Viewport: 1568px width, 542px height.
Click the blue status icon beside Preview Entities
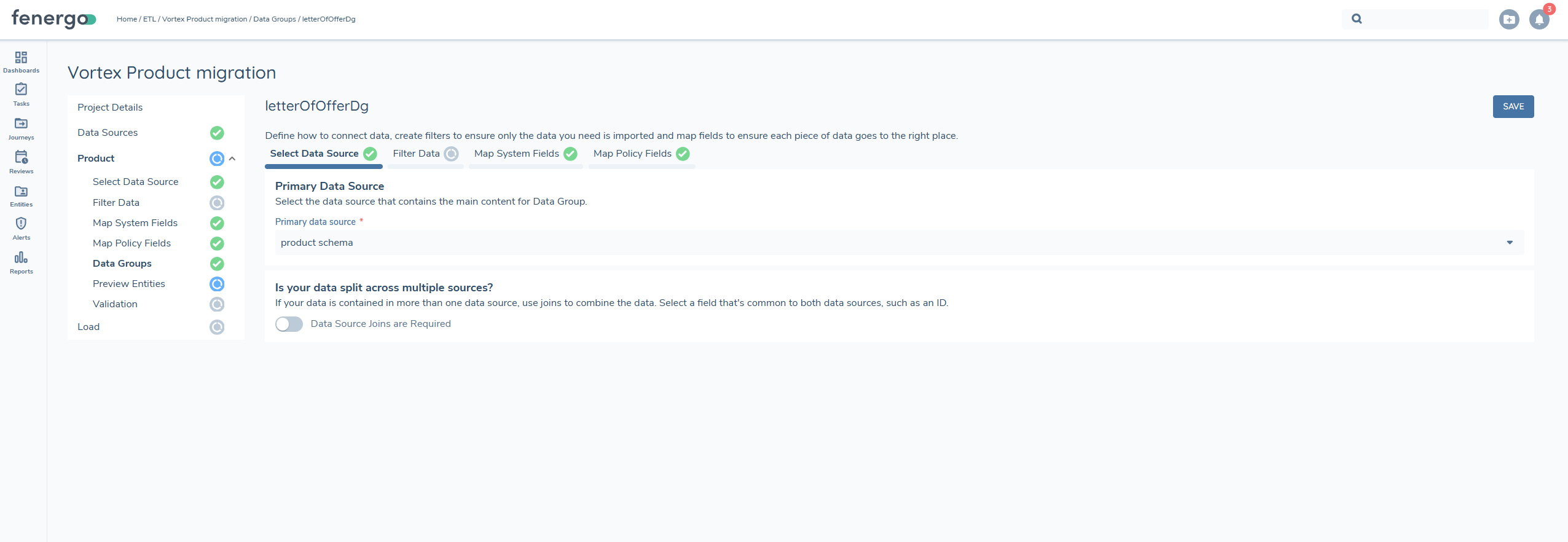click(x=217, y=284)
